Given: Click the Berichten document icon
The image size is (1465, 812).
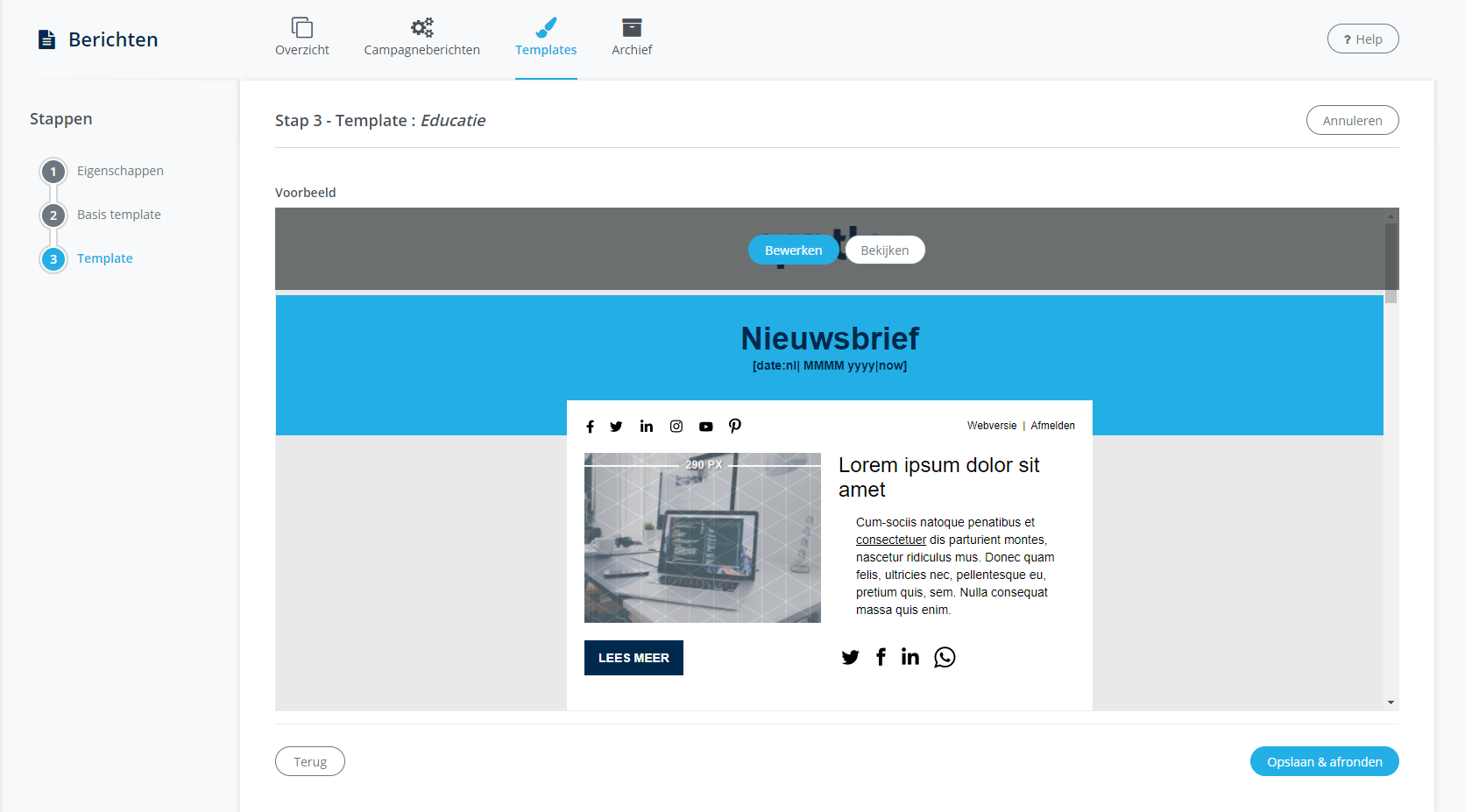Looking at the screenshot, I should tap(47, 39).
